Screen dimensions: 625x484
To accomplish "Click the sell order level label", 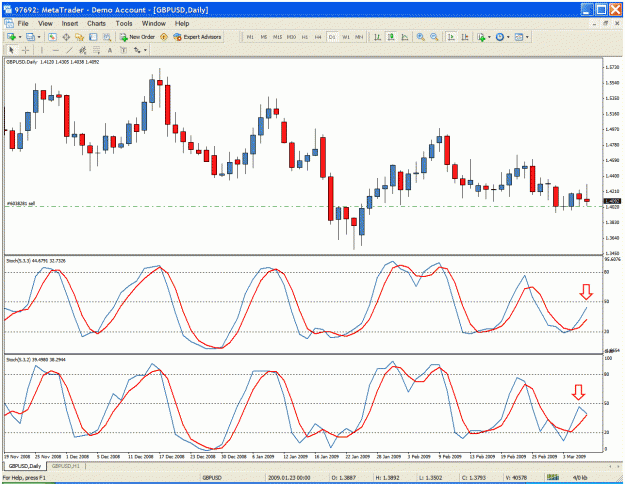I will pyautogui.click(x=21, y=204).
